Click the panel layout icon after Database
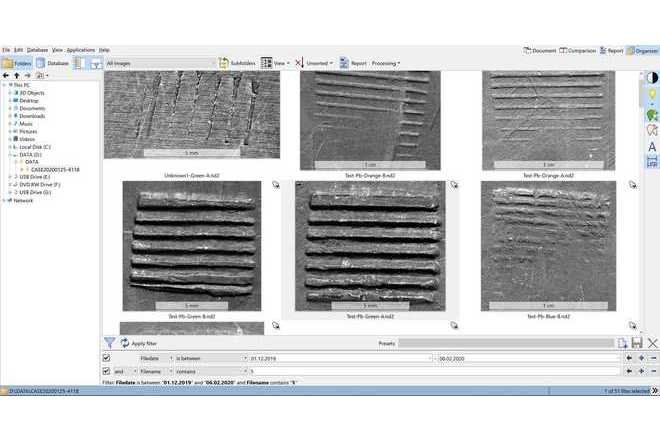 point(78,63)
